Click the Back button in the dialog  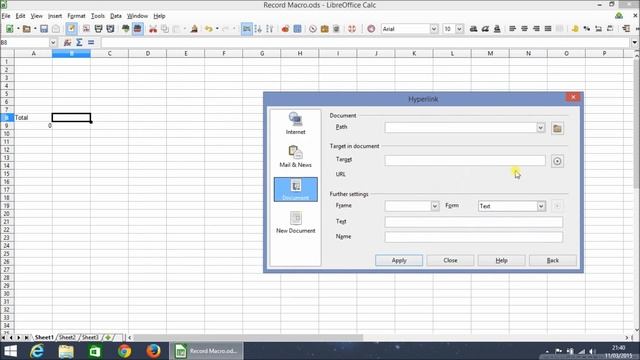pos(553,260)
